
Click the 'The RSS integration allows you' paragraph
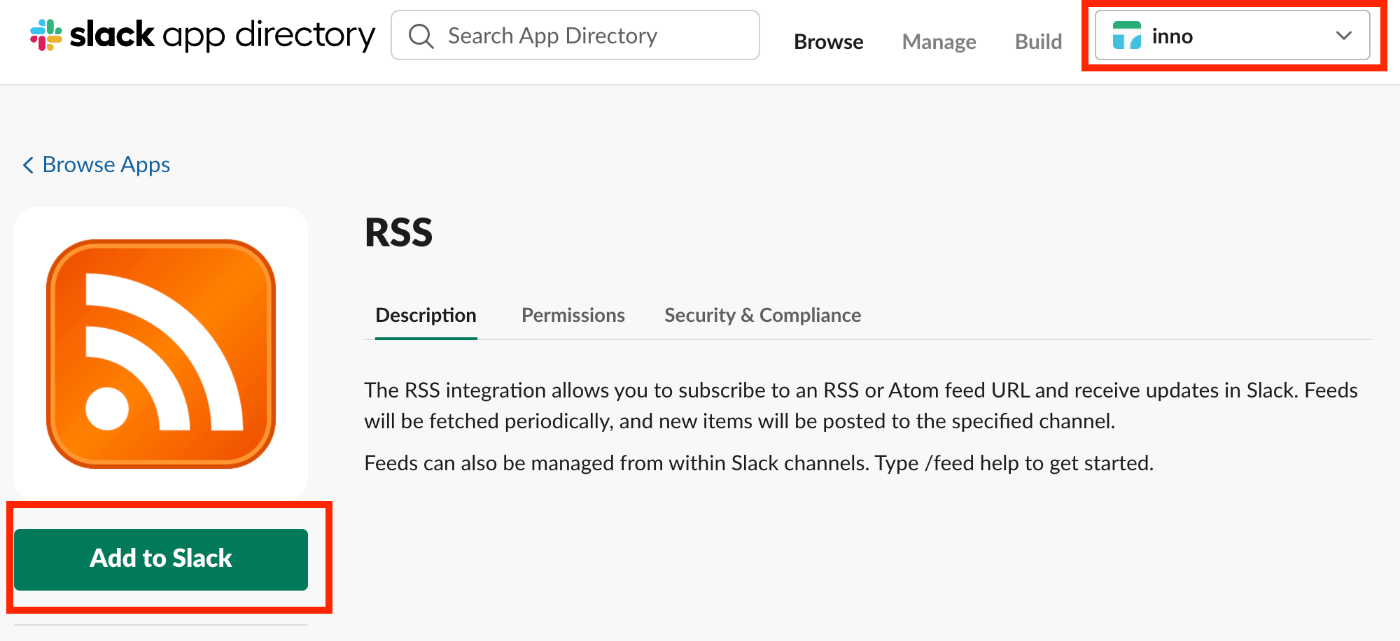click(x=861, y=405)
